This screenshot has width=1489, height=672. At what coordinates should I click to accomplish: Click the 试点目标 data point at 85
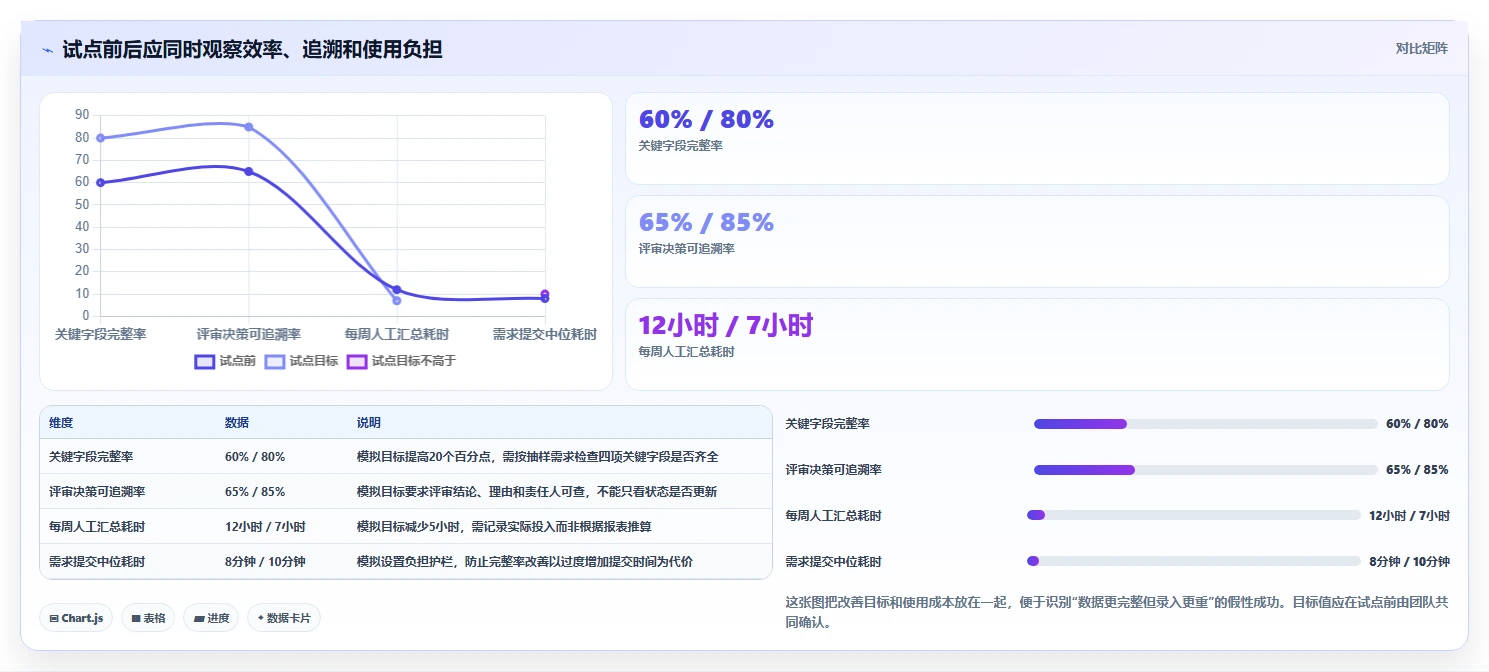tap(249, 127)
